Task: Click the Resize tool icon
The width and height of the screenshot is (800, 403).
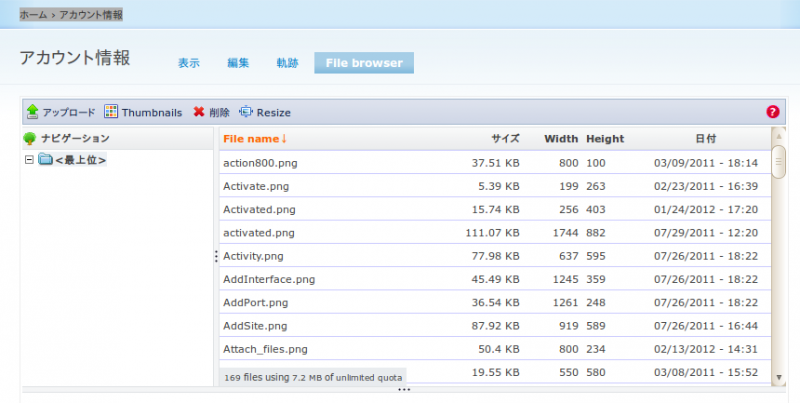Action: 246,112
